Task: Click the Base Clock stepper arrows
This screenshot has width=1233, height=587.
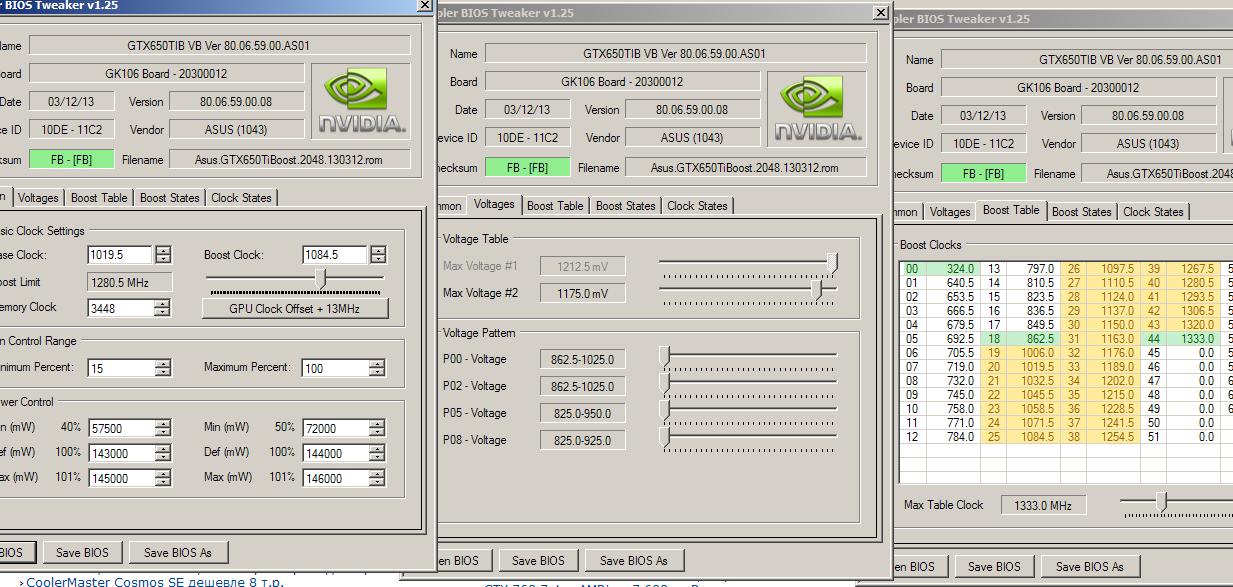Action: coord(163,255)
